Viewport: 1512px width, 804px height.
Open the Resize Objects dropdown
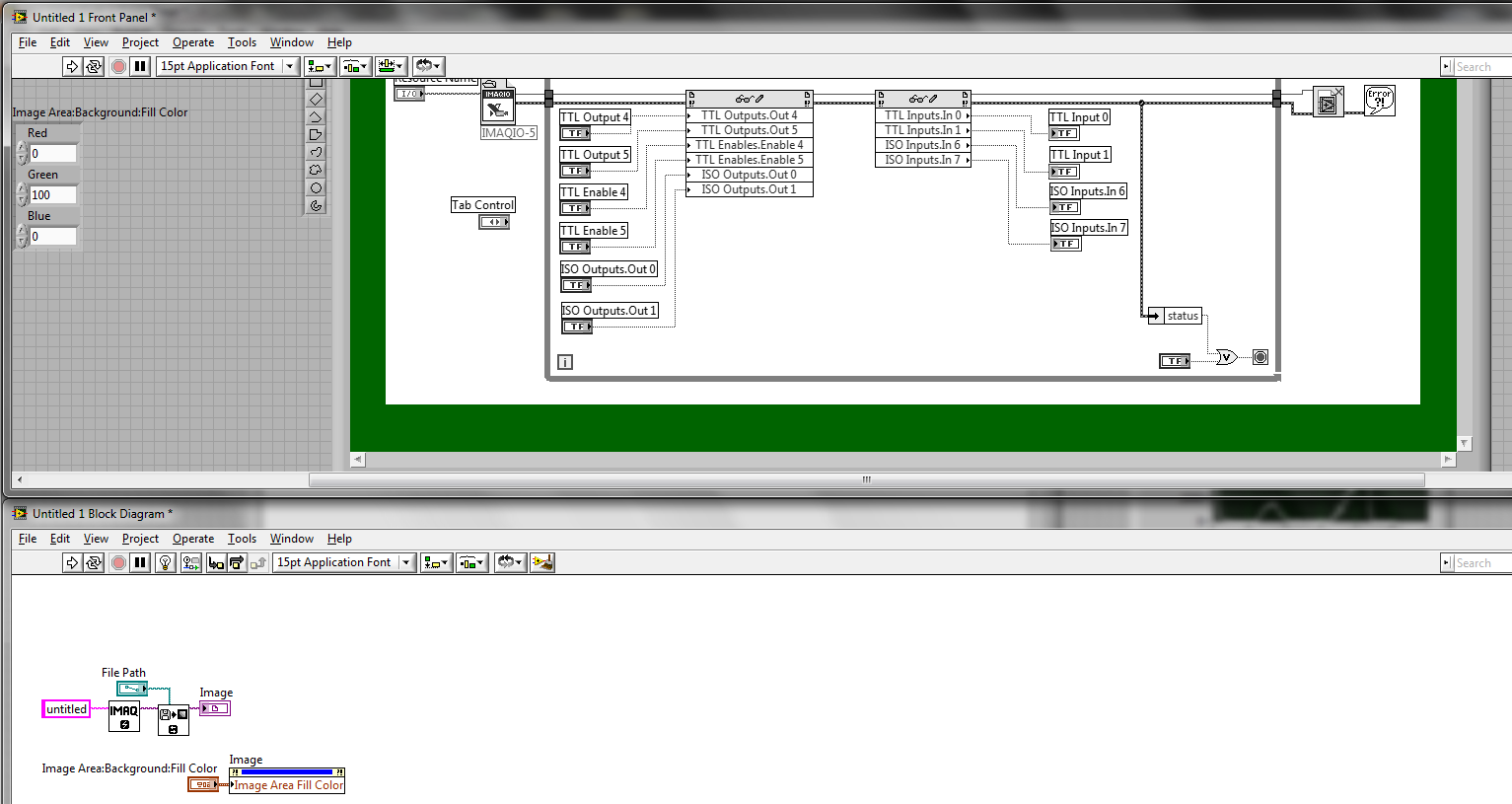[391, 66]
